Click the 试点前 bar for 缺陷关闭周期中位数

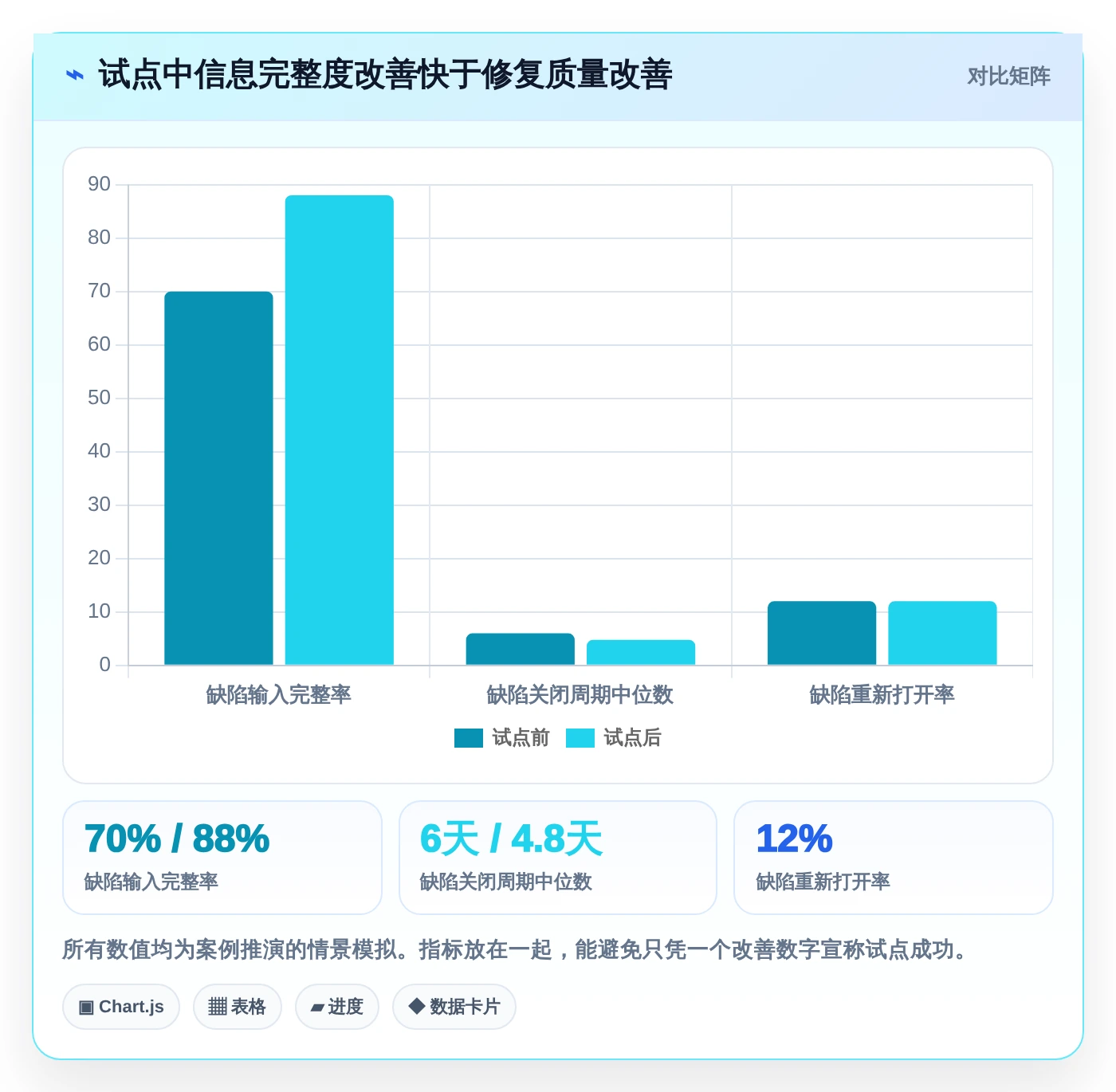pos(521,649)
